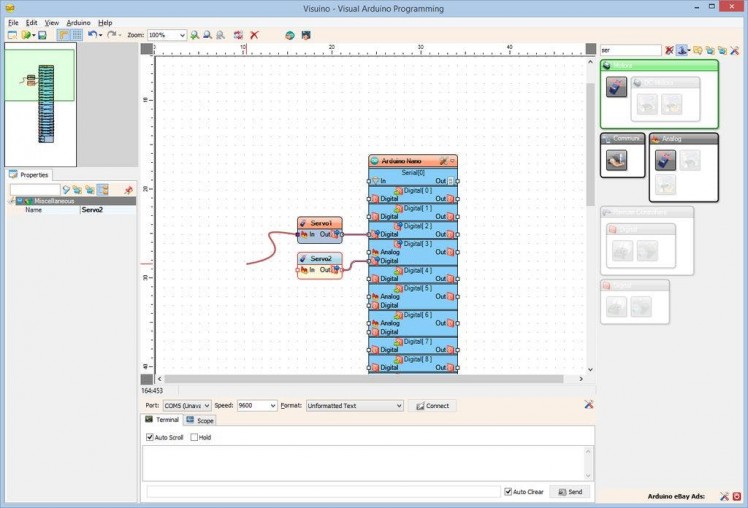Toggle the Auto Scroll checkbox
Viewport: 748px width, 508px height.
click(150, 437)
